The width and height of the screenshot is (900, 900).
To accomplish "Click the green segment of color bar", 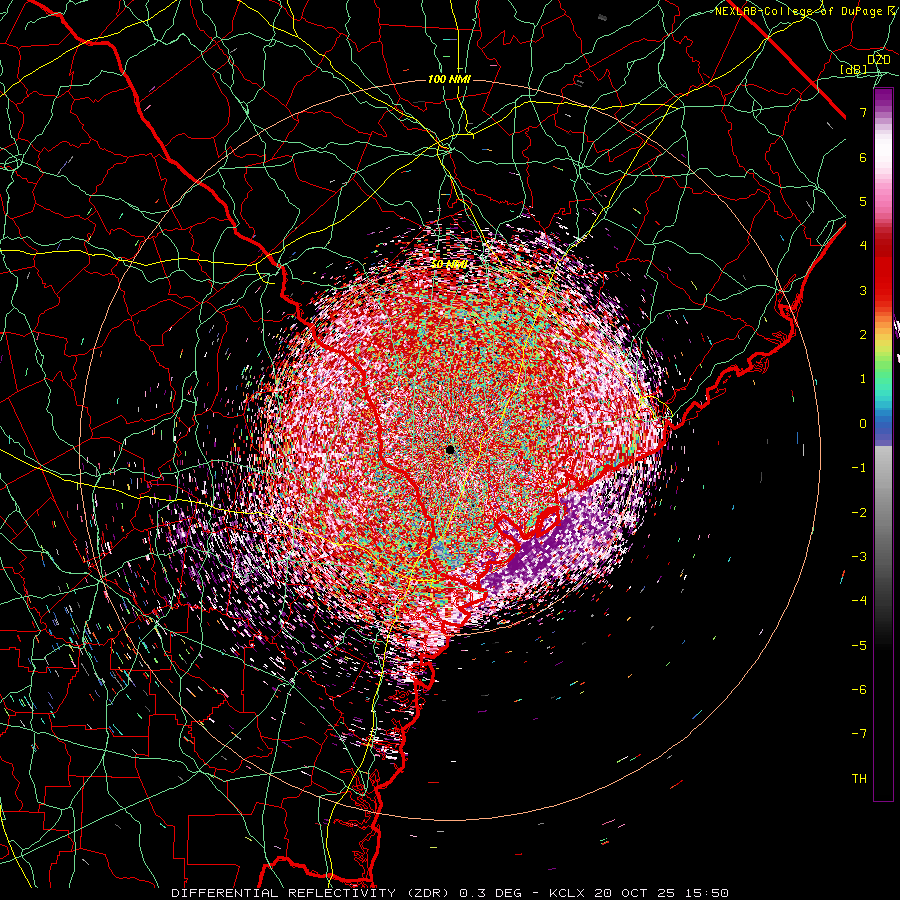I will [x=883, y=367].
